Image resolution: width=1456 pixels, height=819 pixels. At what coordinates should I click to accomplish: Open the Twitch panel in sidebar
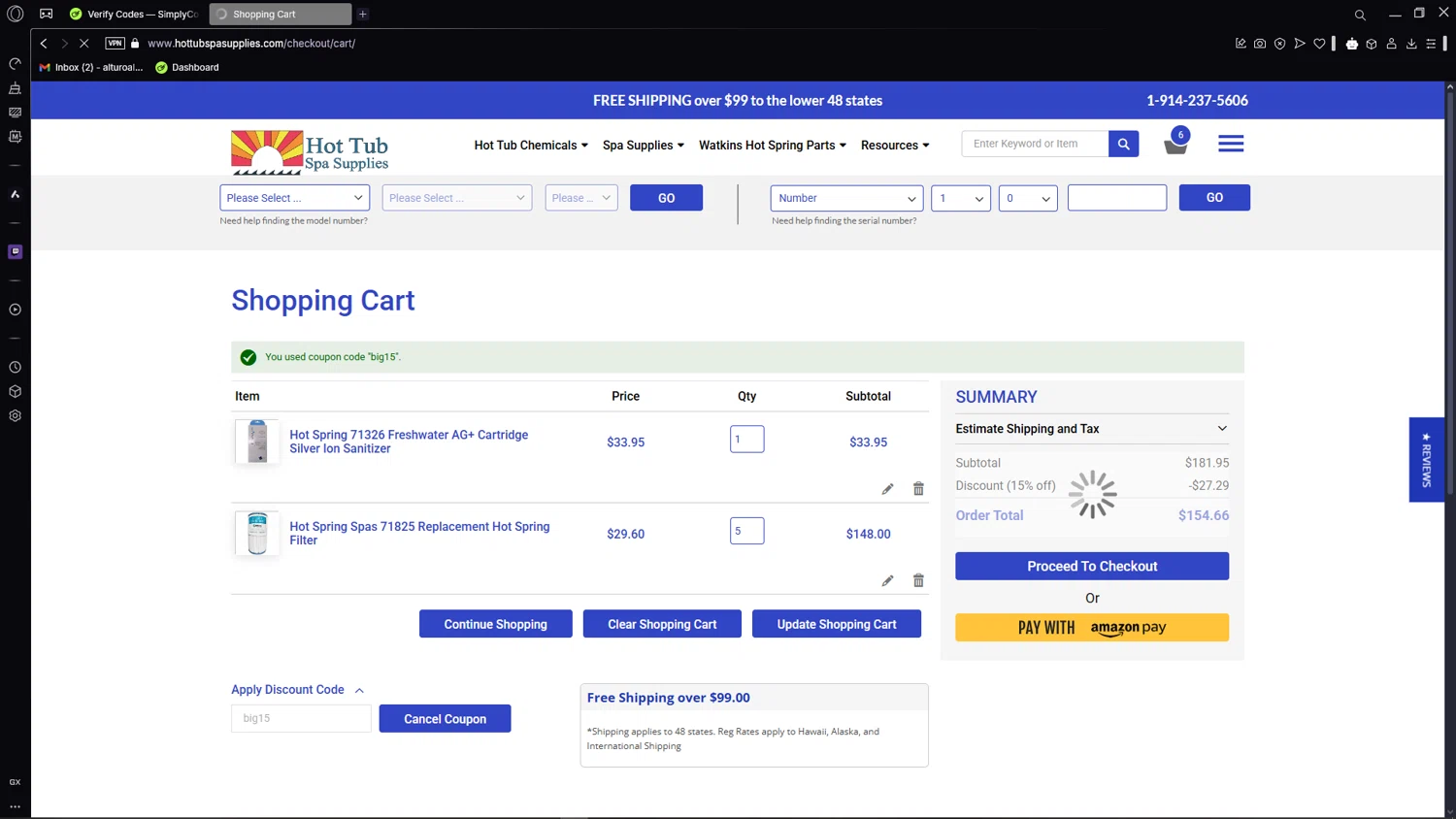(16, 251)
